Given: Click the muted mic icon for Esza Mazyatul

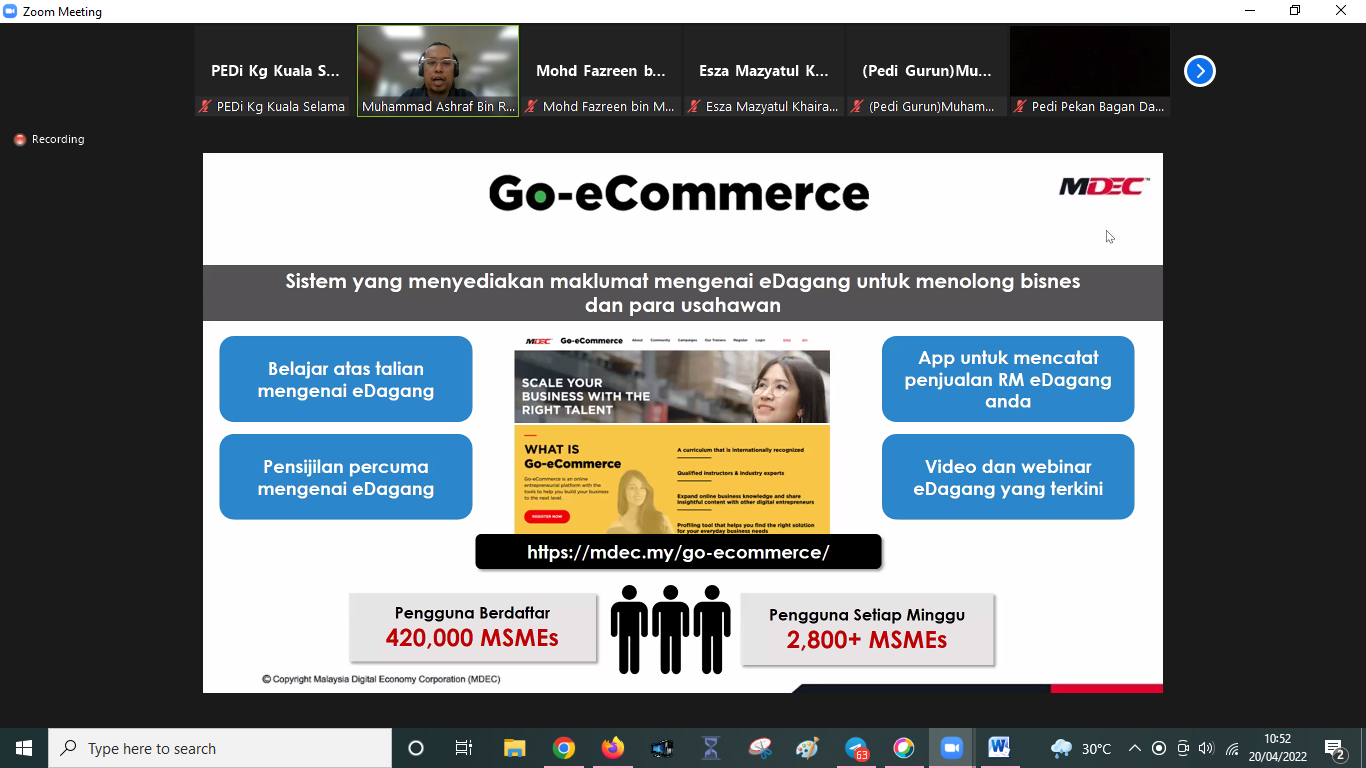Looking at the screenshot, I should pos(695,106).
